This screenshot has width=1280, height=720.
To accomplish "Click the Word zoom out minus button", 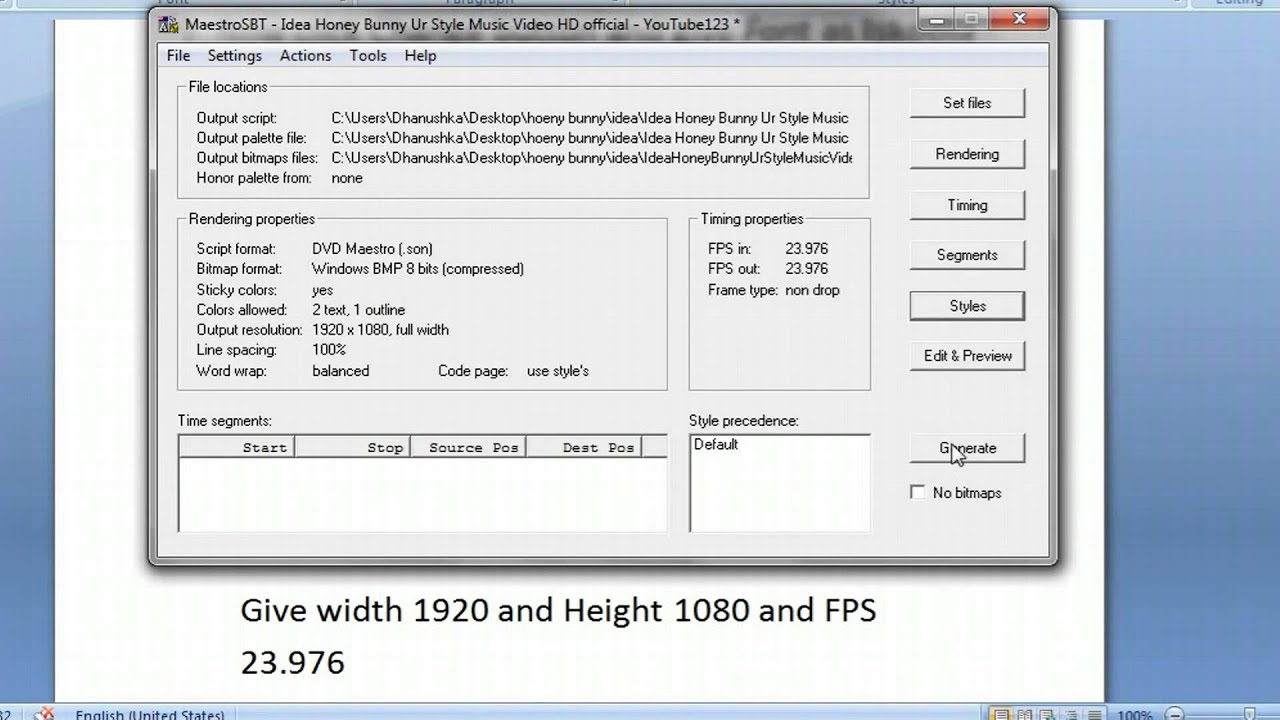I will (x=1172, y=714).
